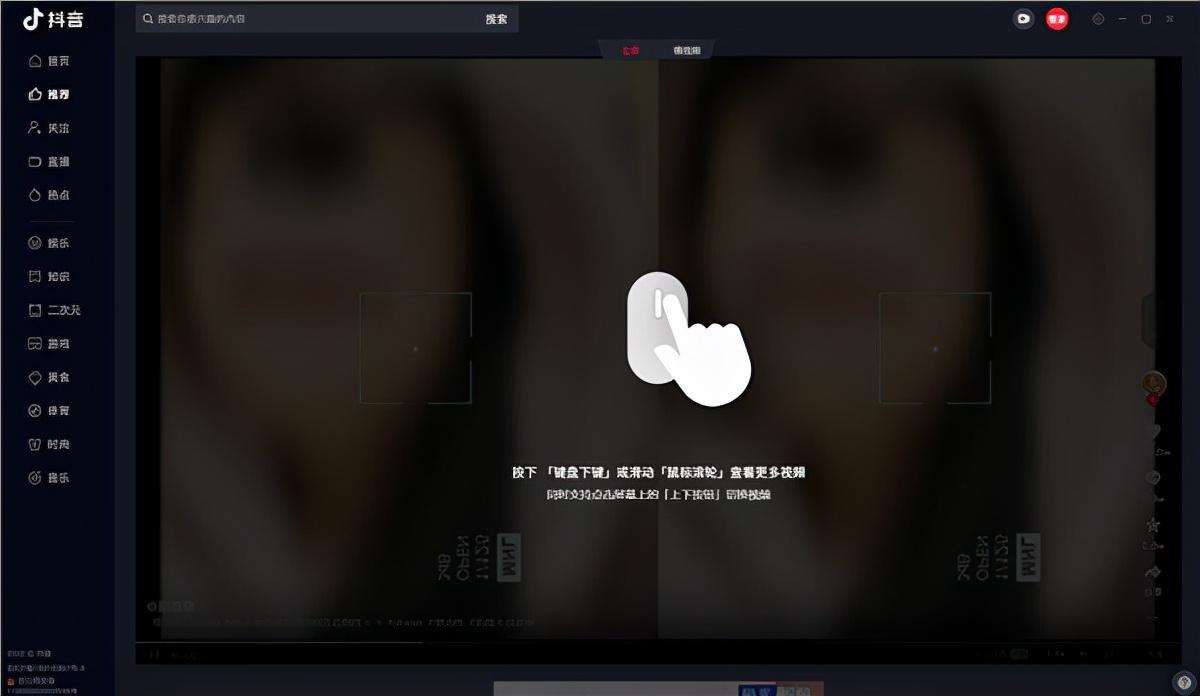The image size is (1200, 696).
Task: Open the 热点 flame item in sidebar
Action: pos(50,195)
